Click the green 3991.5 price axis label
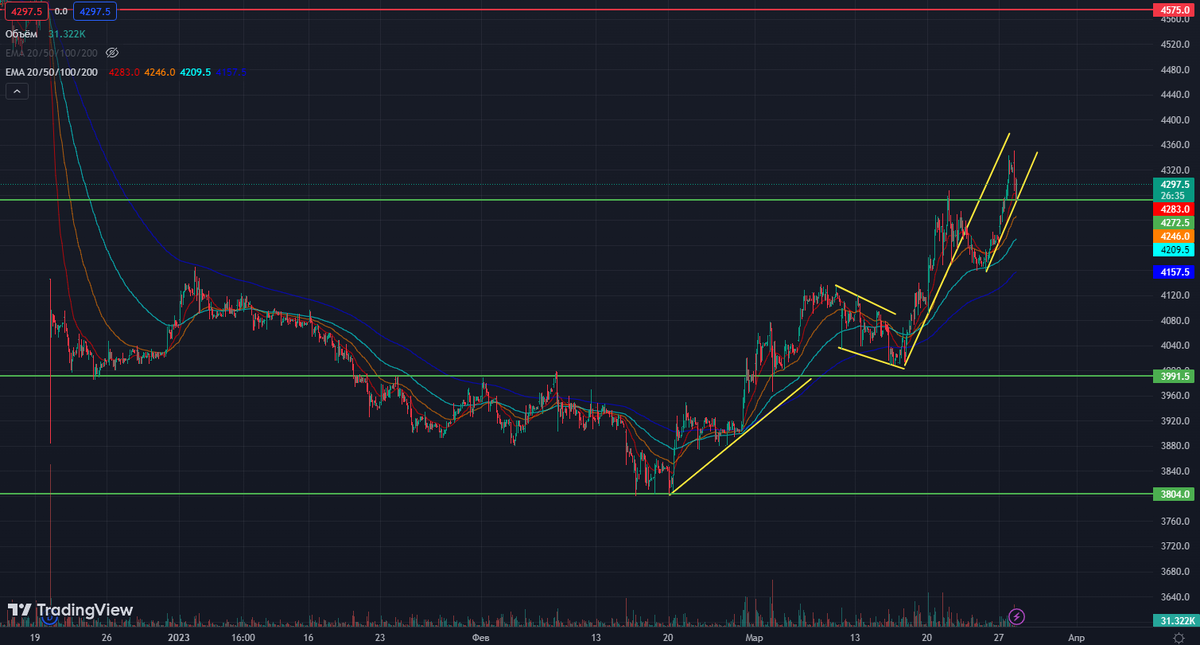Screen dimensions: 1200x645 1173,377
